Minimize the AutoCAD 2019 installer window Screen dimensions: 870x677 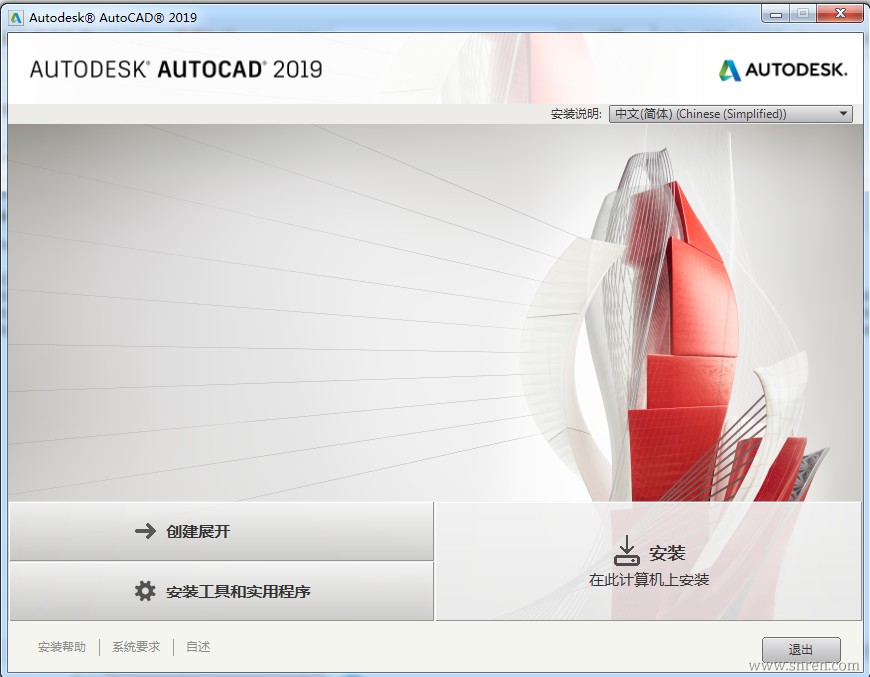coord(776,14)
